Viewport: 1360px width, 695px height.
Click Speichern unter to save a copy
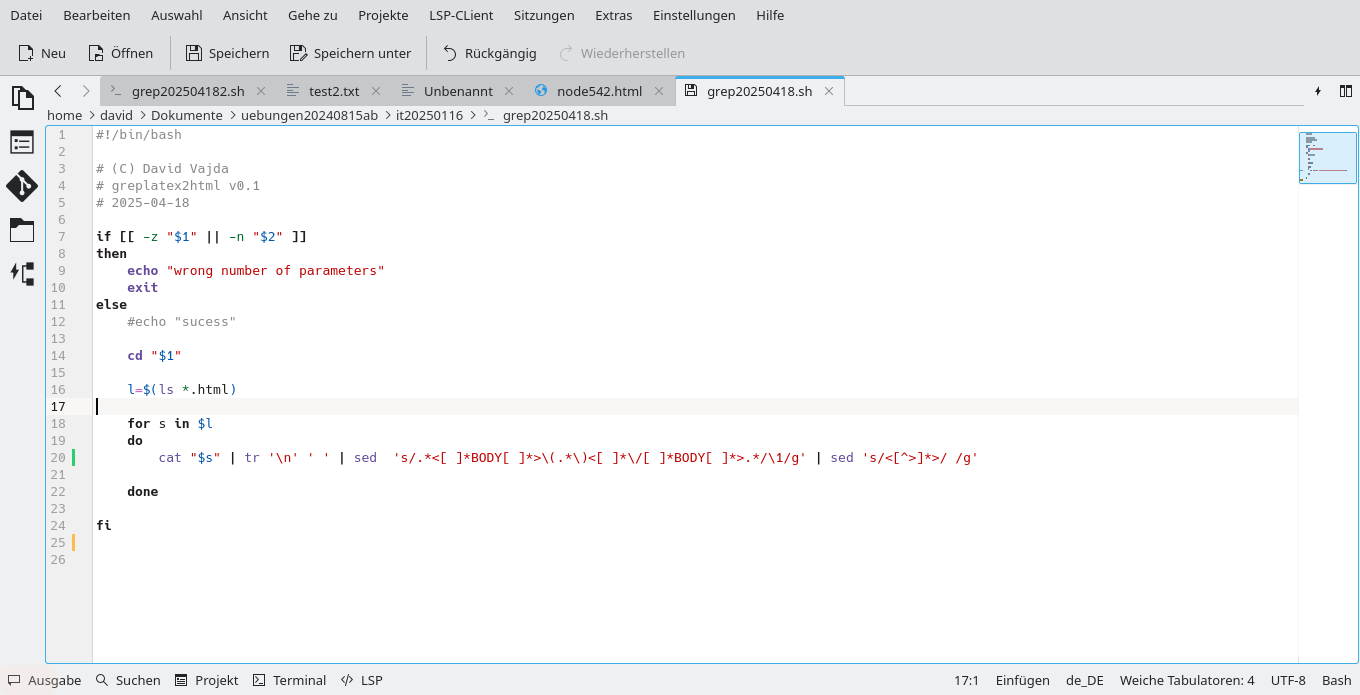pyautogui.click(x=350, y=53)
